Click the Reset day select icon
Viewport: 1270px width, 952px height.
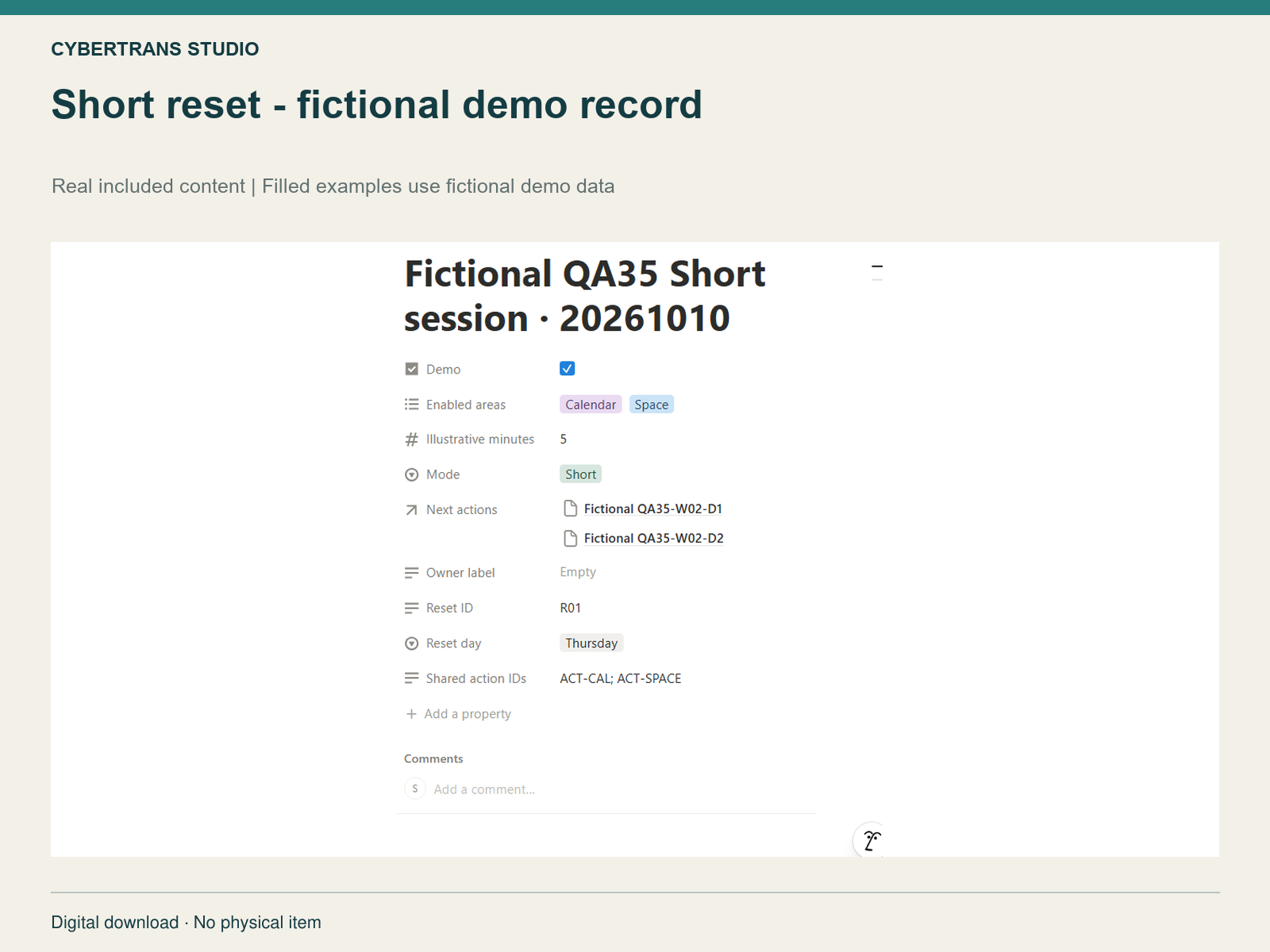[411, 643]
